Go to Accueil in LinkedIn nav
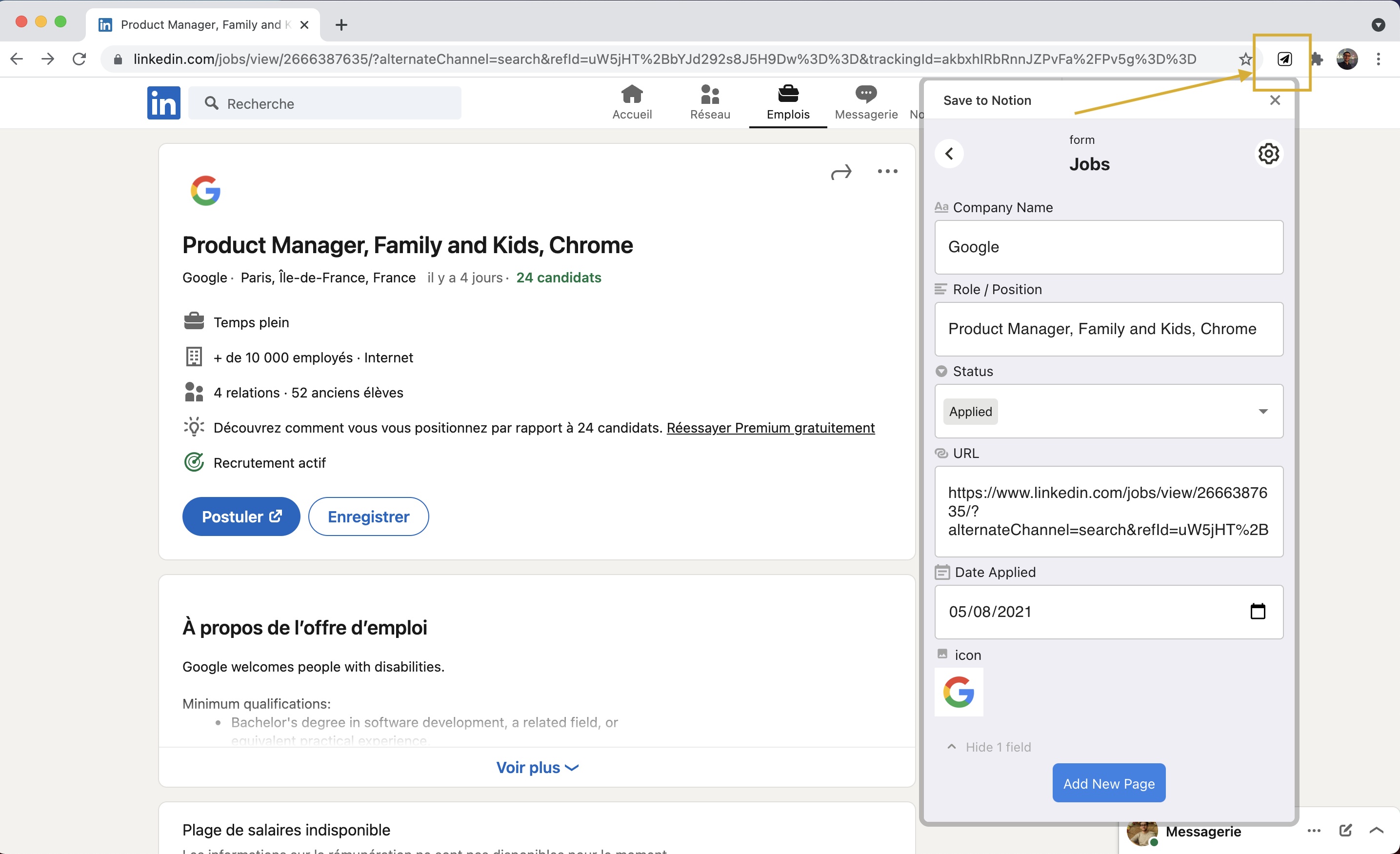 click(632, 102)
